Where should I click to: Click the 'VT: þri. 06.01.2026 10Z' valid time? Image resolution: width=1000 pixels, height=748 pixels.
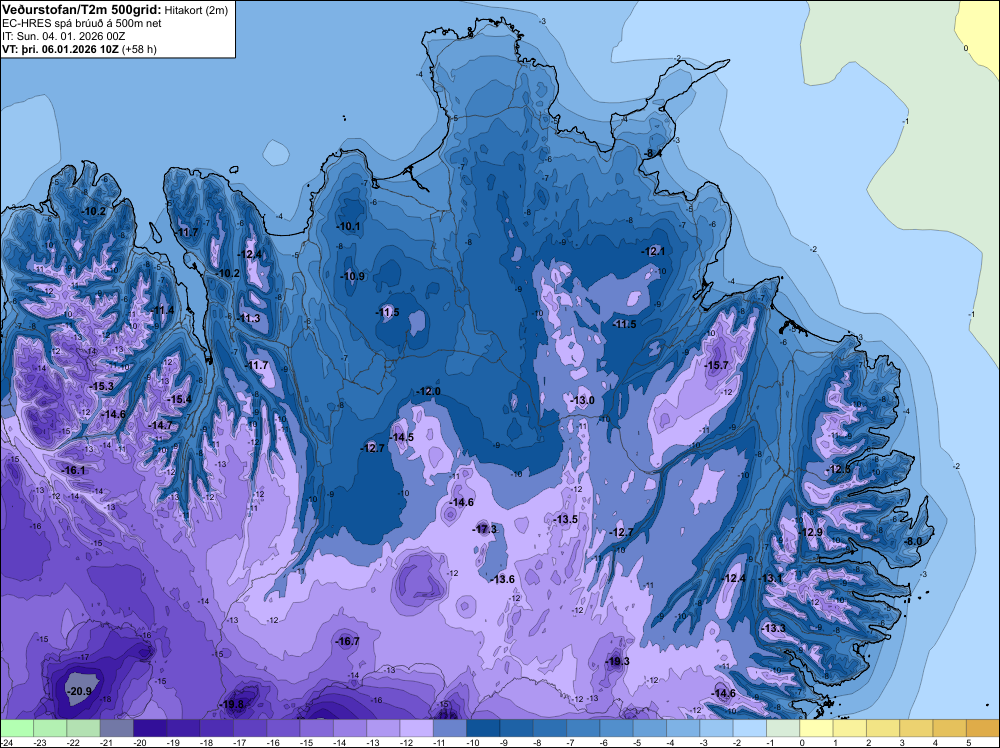(60, 48)
